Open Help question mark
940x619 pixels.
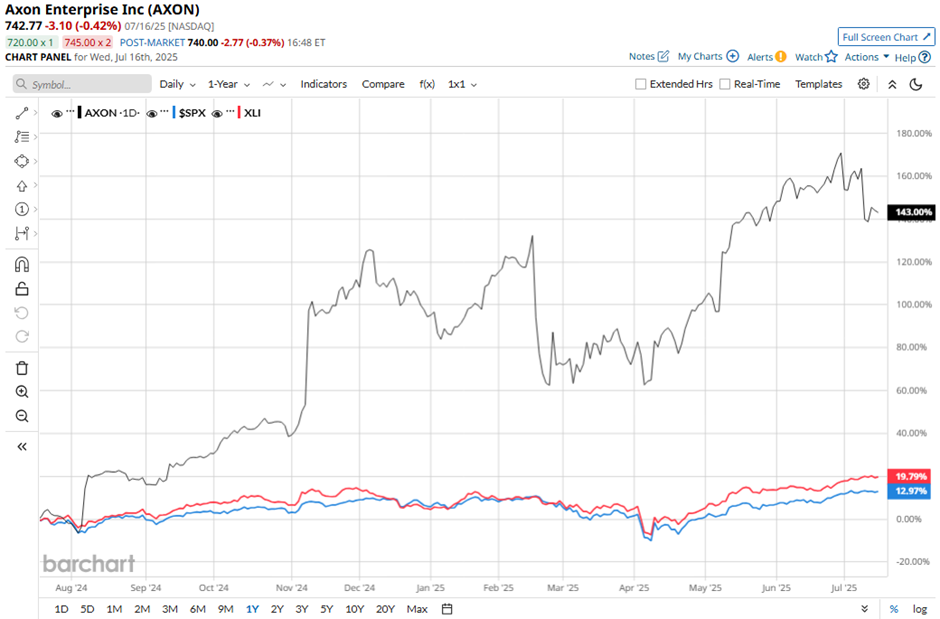[912, 58]
